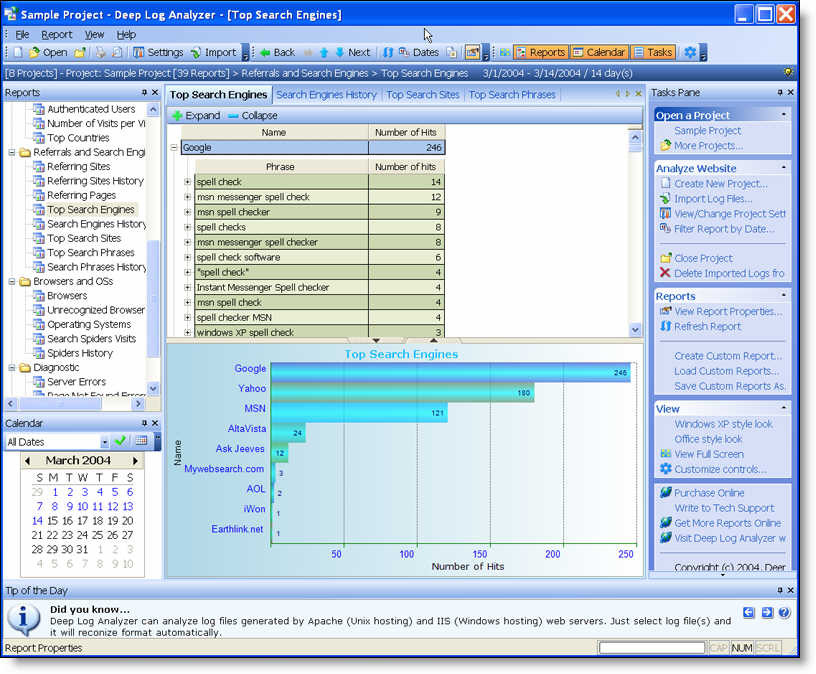Screen dimensions: 816x674
Task: Select Windows XP style look
Action: pos(723,424)
